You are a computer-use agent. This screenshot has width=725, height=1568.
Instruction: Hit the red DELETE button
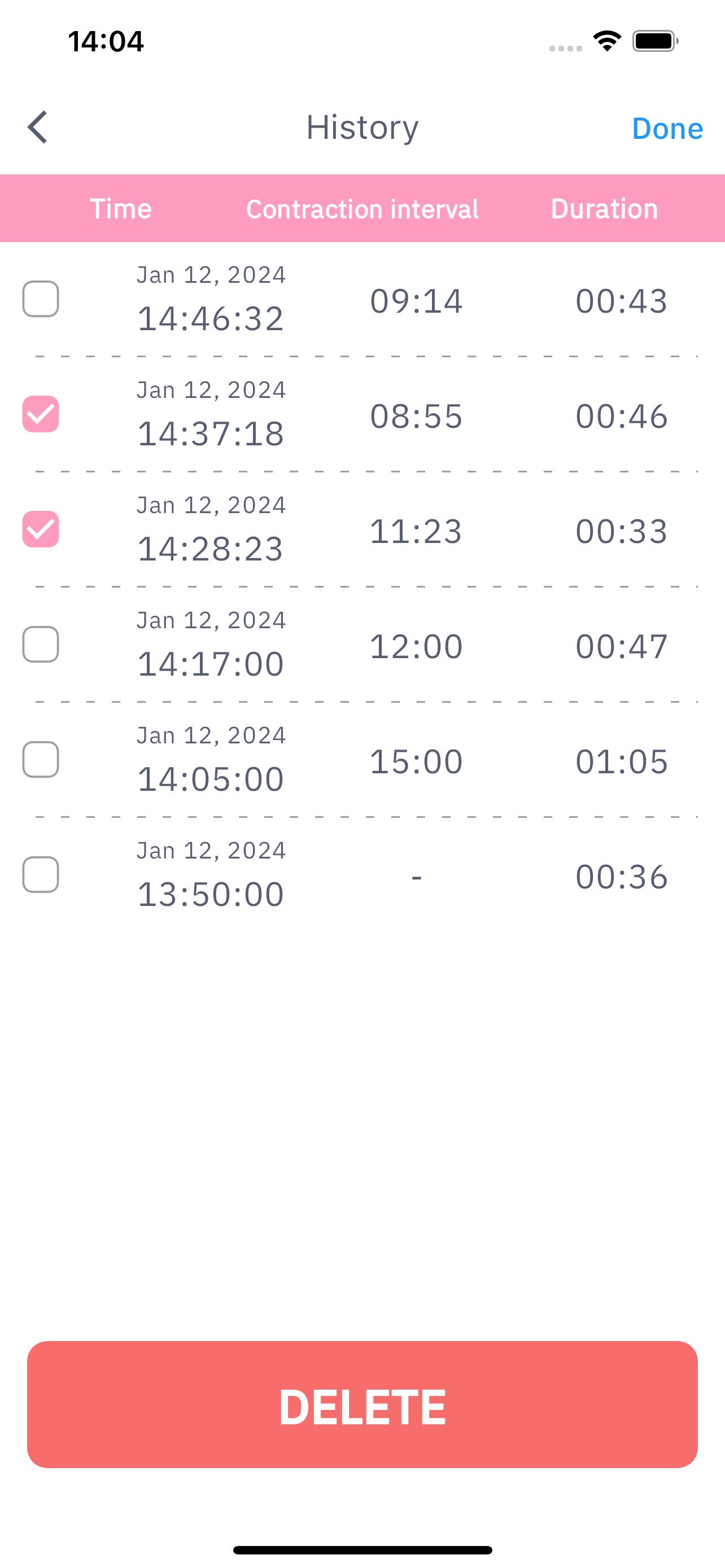362,1404
